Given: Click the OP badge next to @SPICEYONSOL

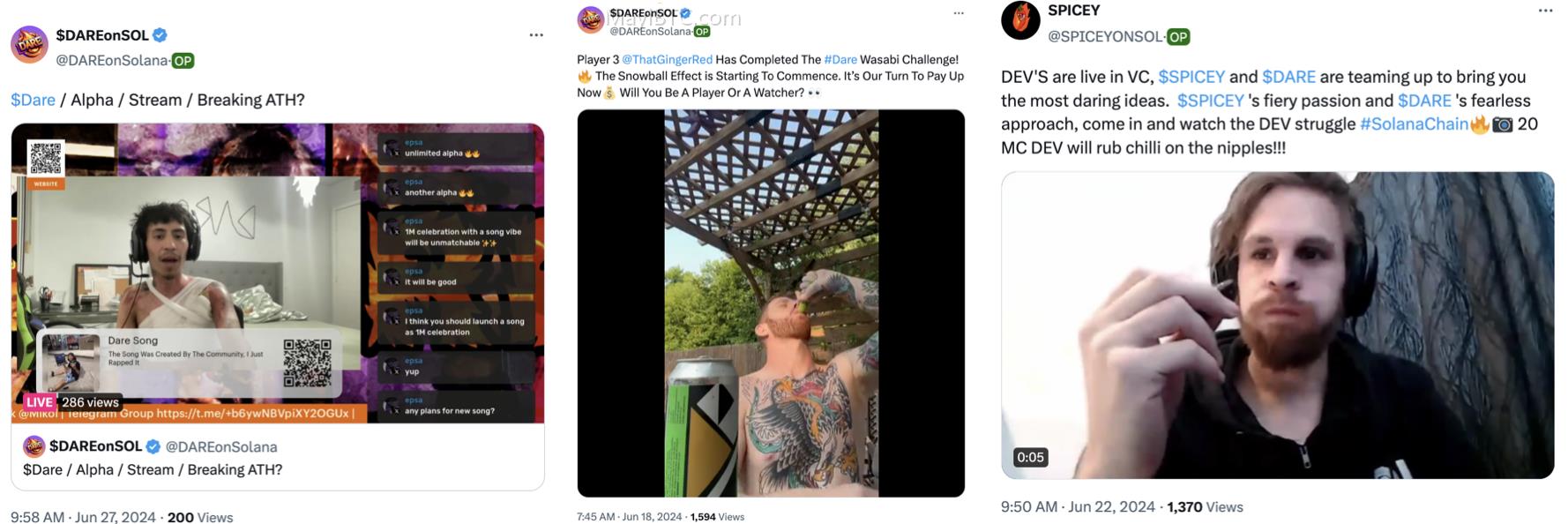Looking at the screenshot, I should pos(1178,37).
